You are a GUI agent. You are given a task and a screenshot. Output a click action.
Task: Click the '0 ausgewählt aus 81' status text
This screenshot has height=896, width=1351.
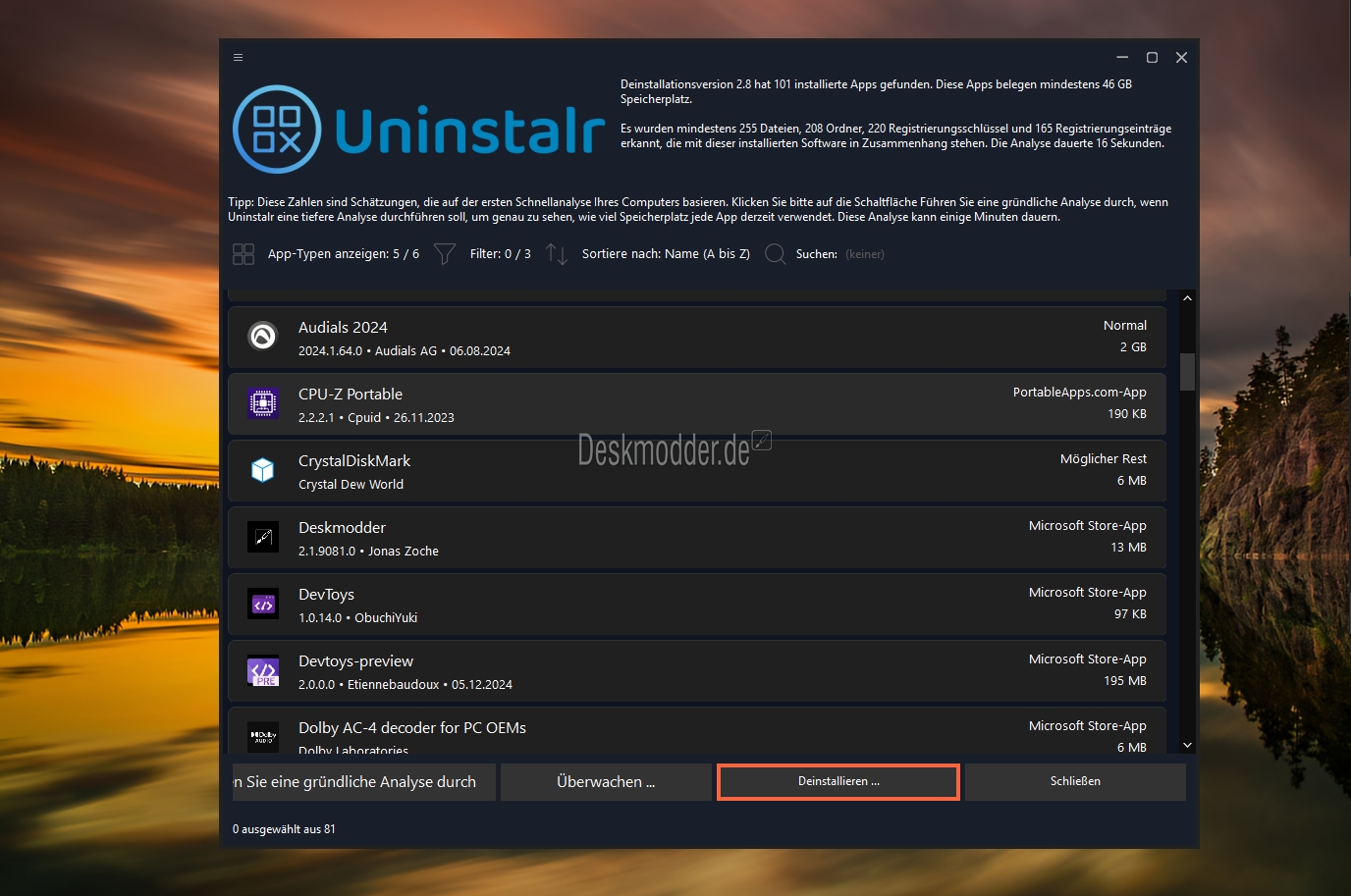point(284,829)
